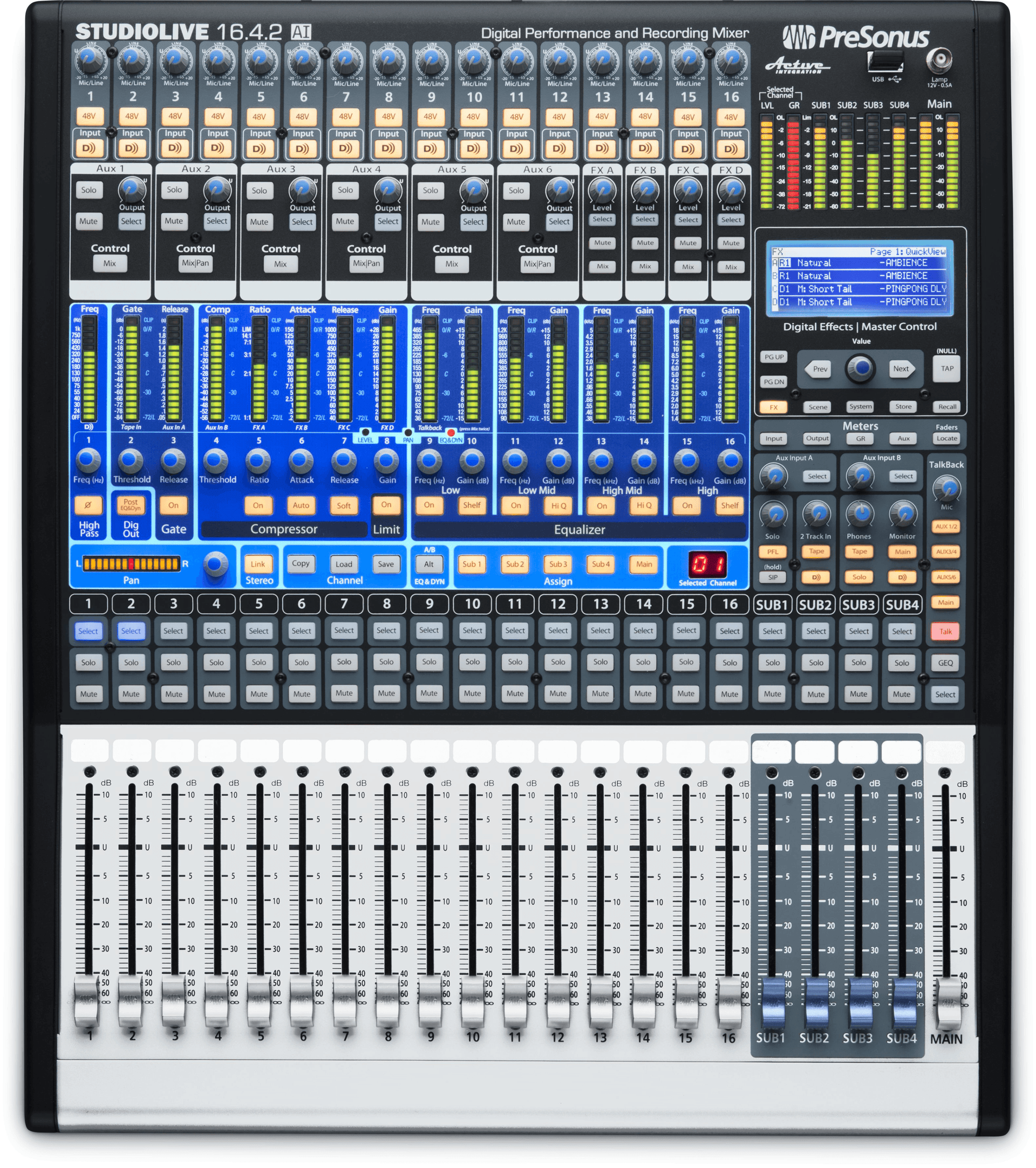Click the USB port
The height and width of the screenshot is (1168, 1036).
(x=885, y=62)
